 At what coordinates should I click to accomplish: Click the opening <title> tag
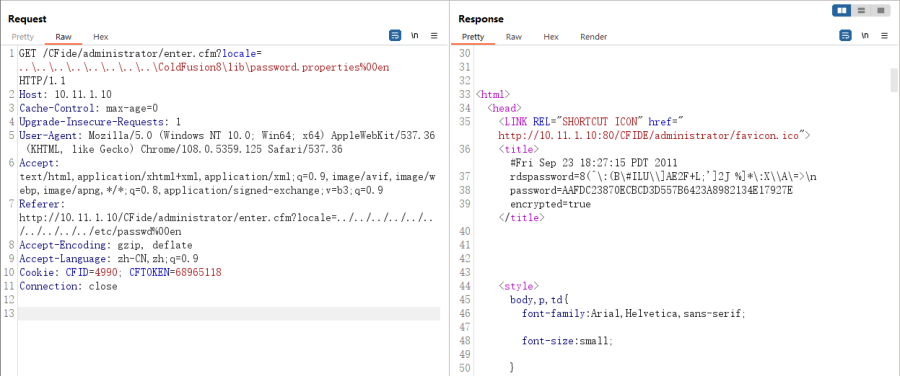(x=519, y=149)
